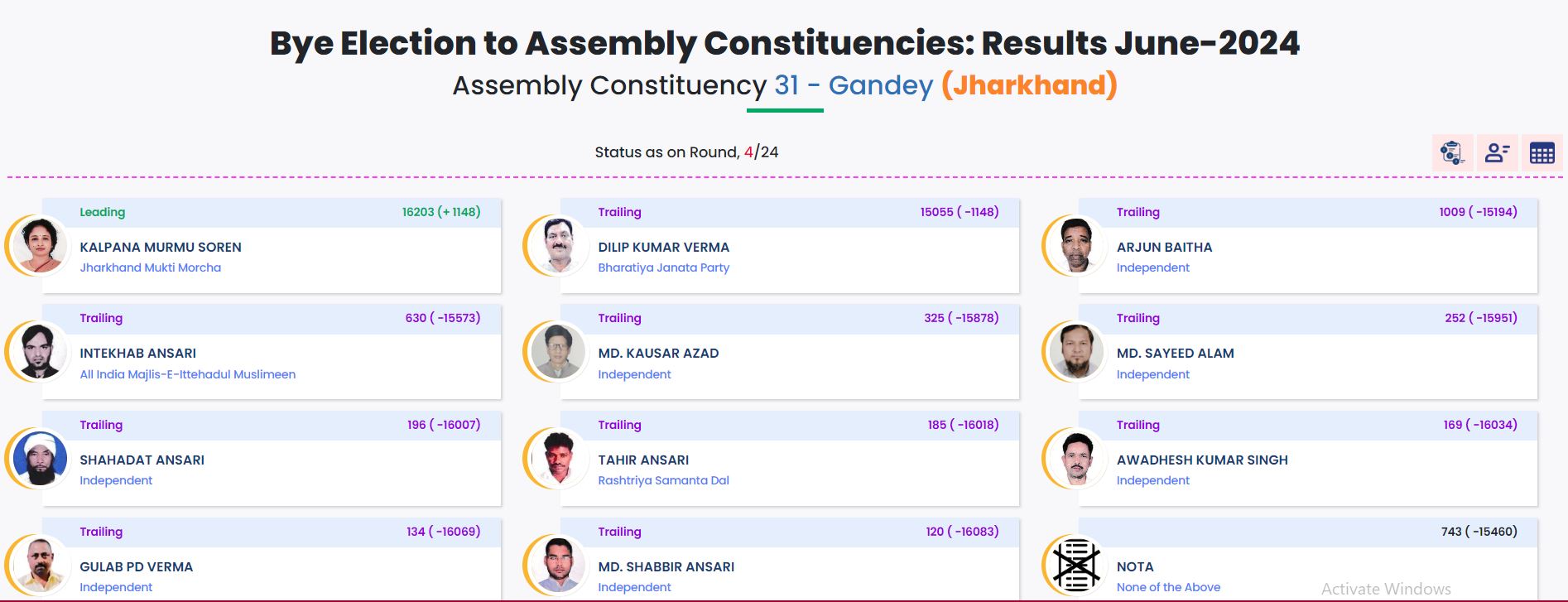
Task: Click Intekhab Ansari's candidate photo
Action: [39, 352]
